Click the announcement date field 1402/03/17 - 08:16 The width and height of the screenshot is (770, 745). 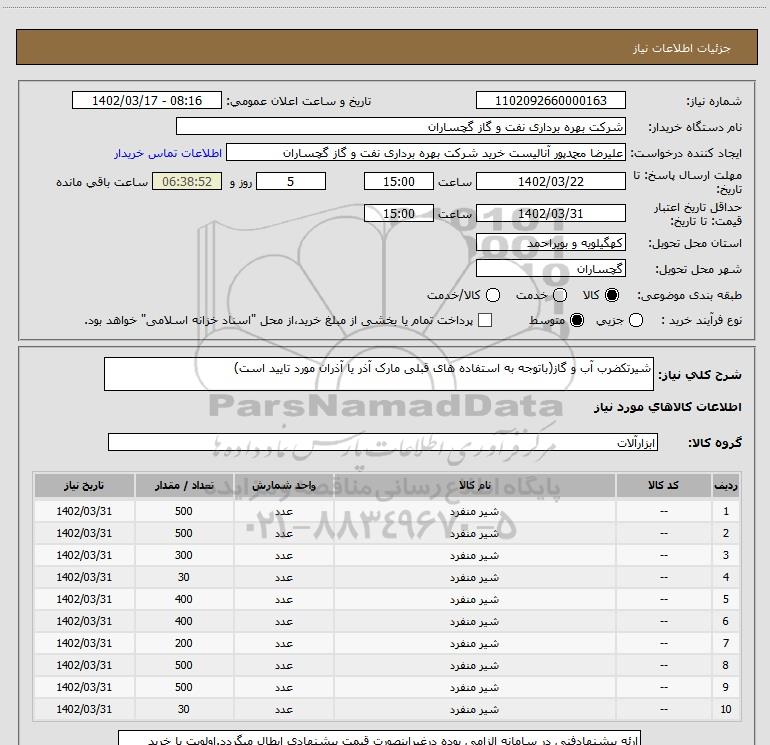click(147, 100)
